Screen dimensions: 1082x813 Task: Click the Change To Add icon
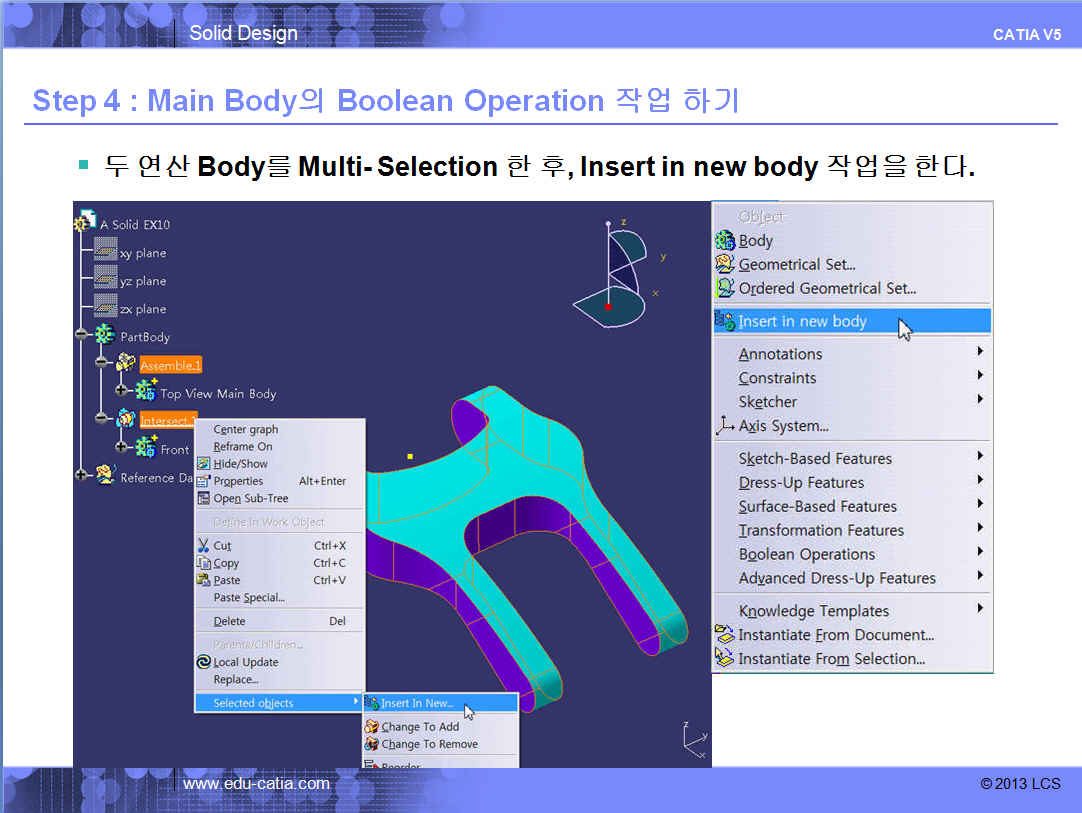click(372, 727)
